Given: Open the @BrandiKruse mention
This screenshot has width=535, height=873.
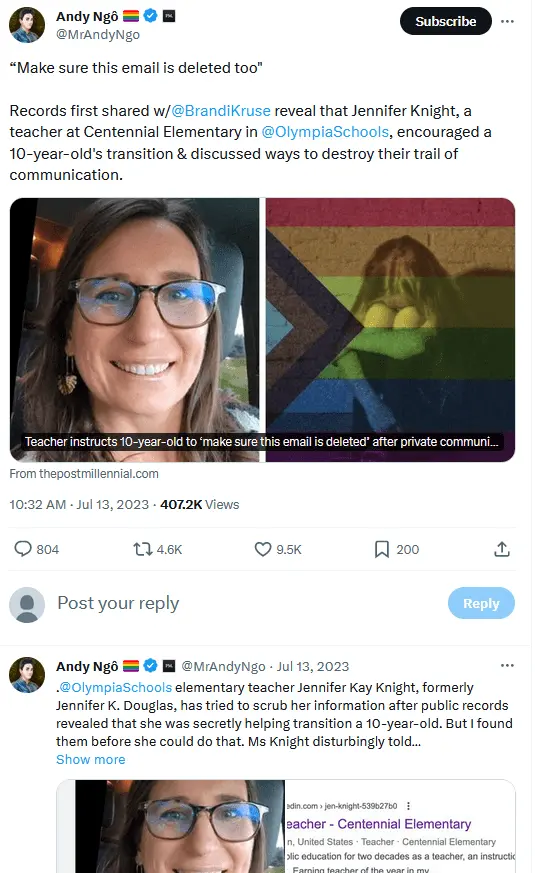Looking at the screenshot, I should [x=221, y=111].
